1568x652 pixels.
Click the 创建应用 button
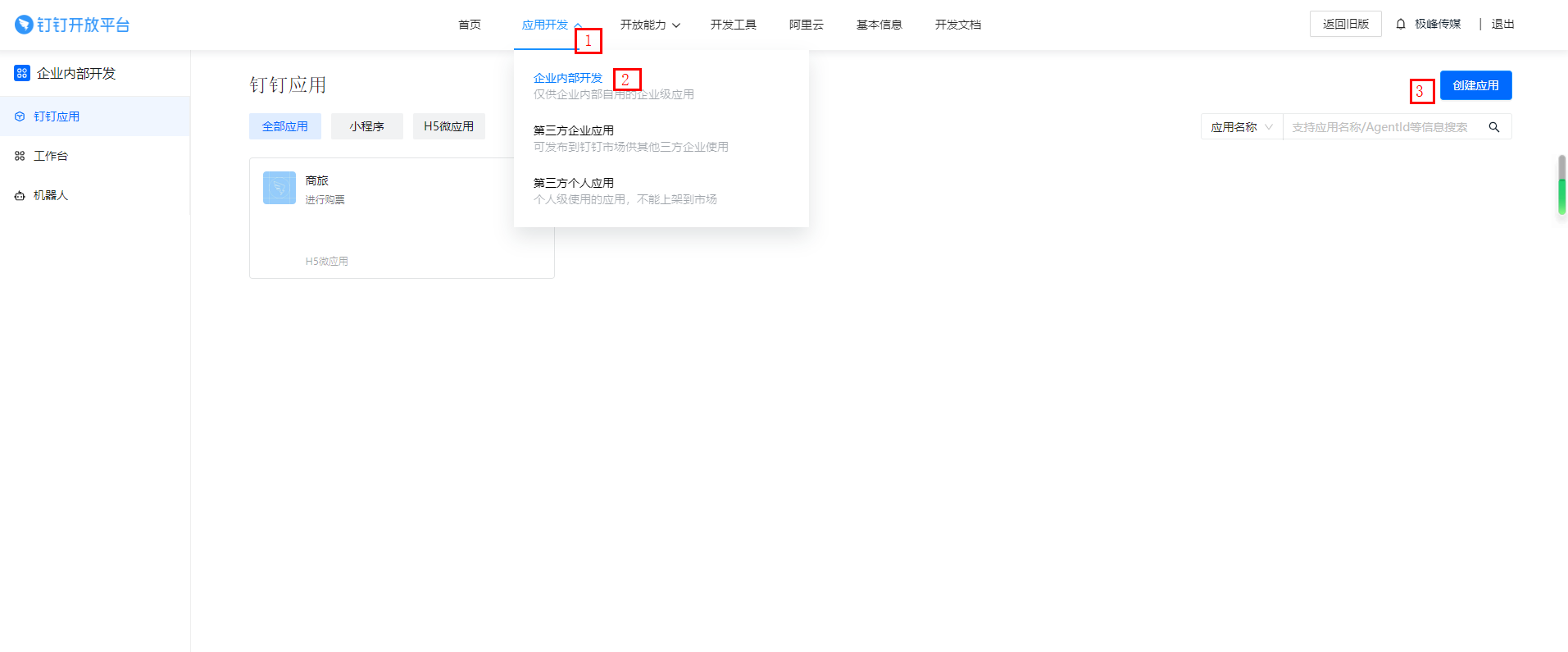point(1476,85)
